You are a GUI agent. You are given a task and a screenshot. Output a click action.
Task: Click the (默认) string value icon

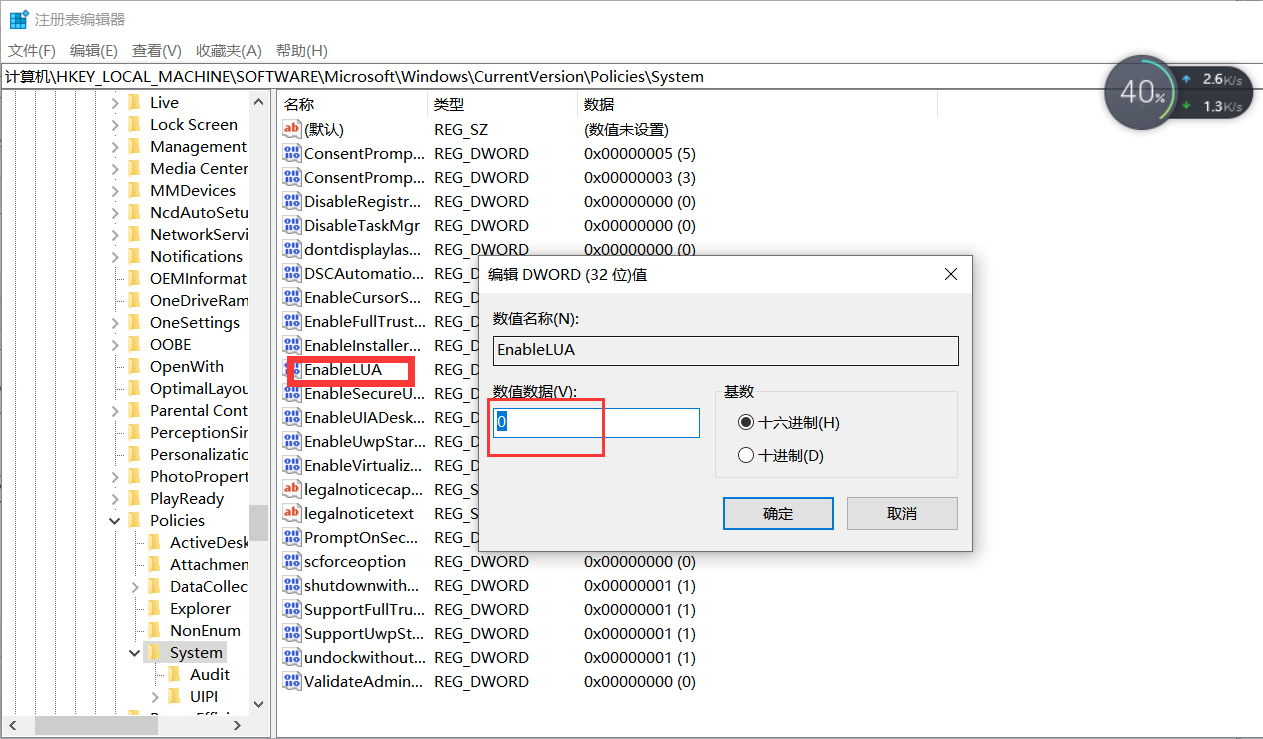pos(292,129)
